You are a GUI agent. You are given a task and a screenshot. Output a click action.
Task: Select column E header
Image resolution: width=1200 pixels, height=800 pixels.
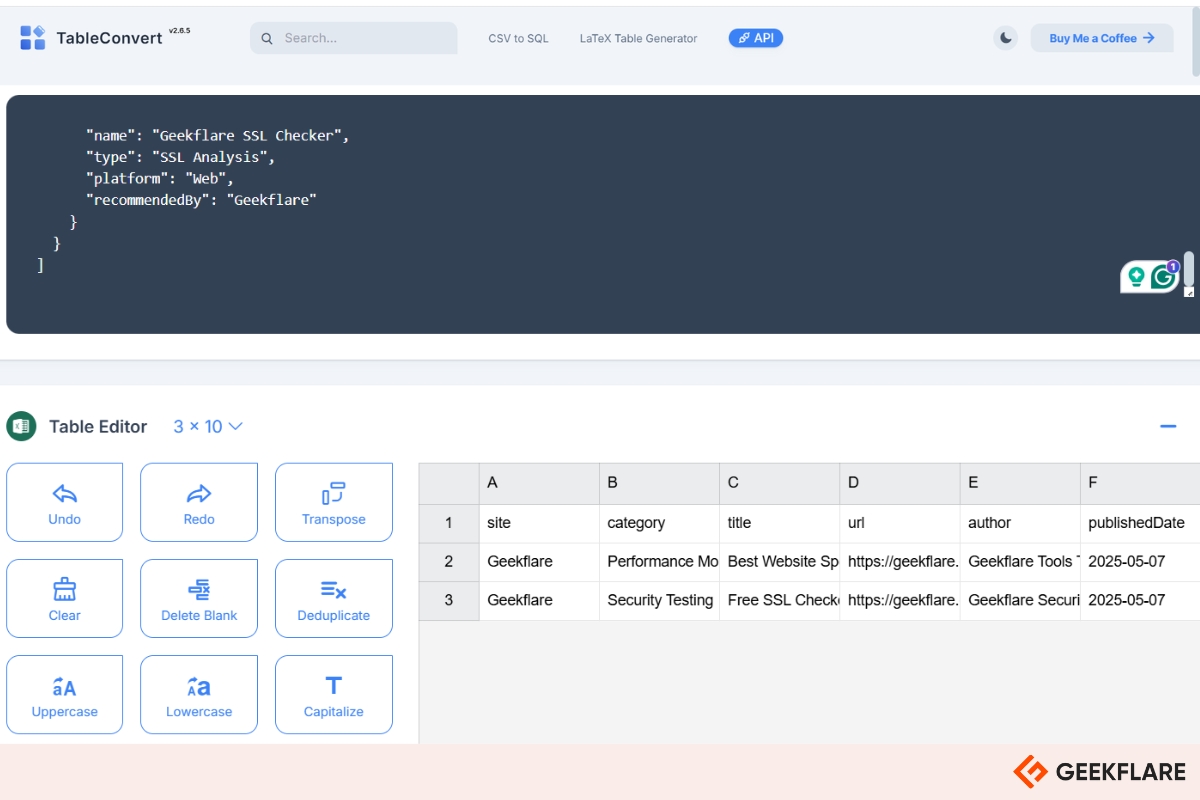(1019, 483)
